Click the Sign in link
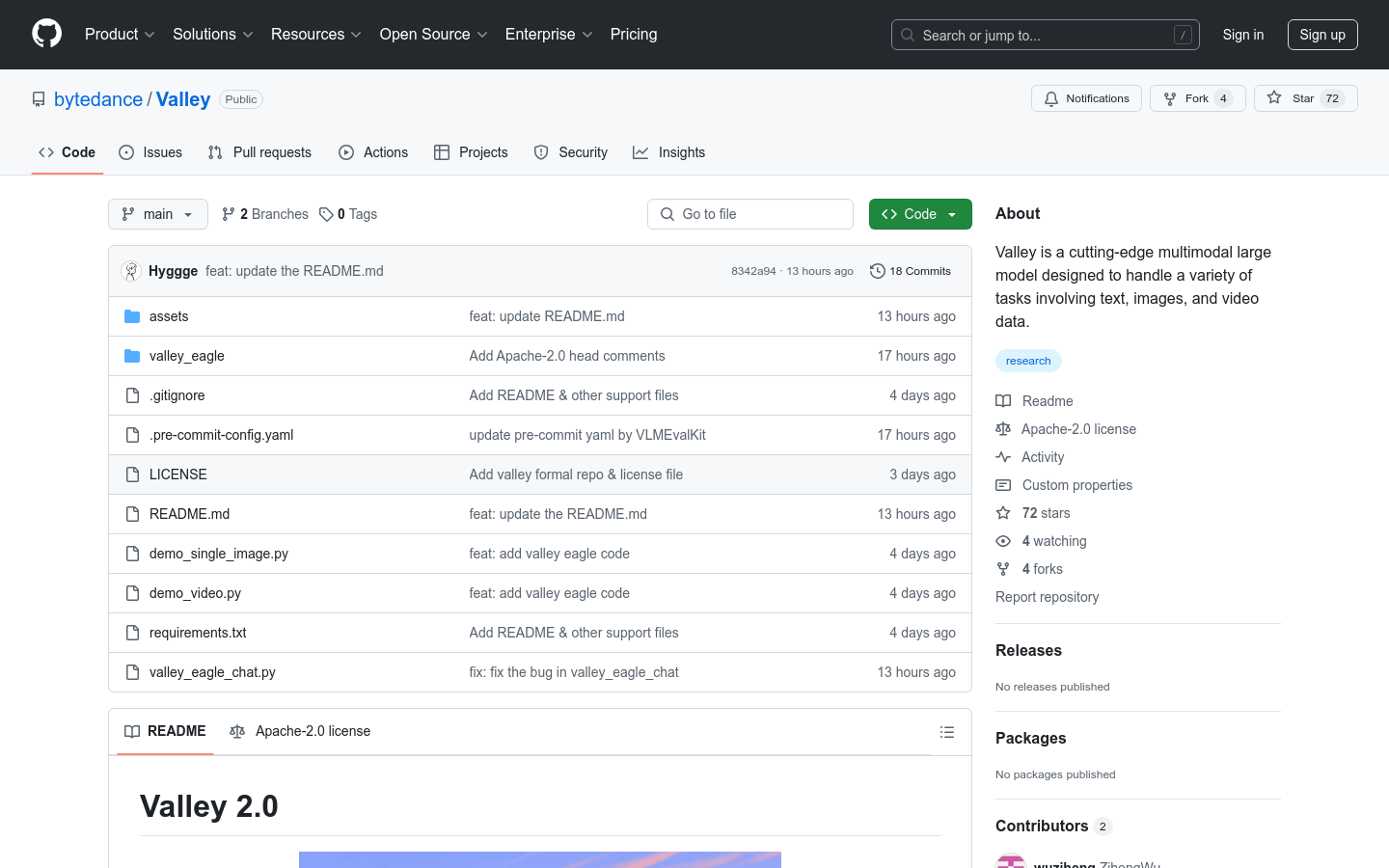The image size is (1389, 868). tap(1243, 35)
